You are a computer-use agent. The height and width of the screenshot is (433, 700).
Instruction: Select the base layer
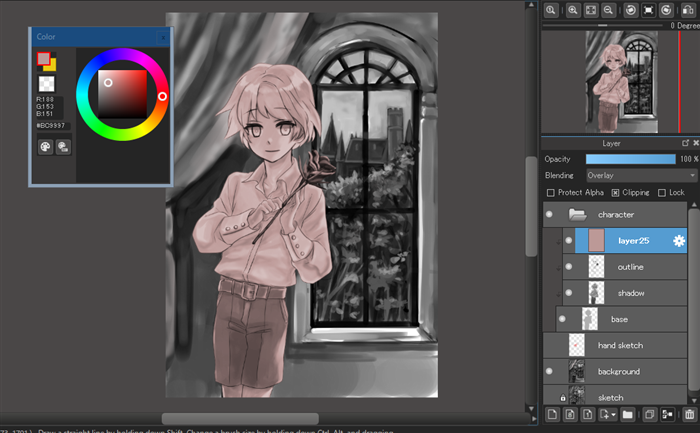pyautogui.click(x=621, y=319)
